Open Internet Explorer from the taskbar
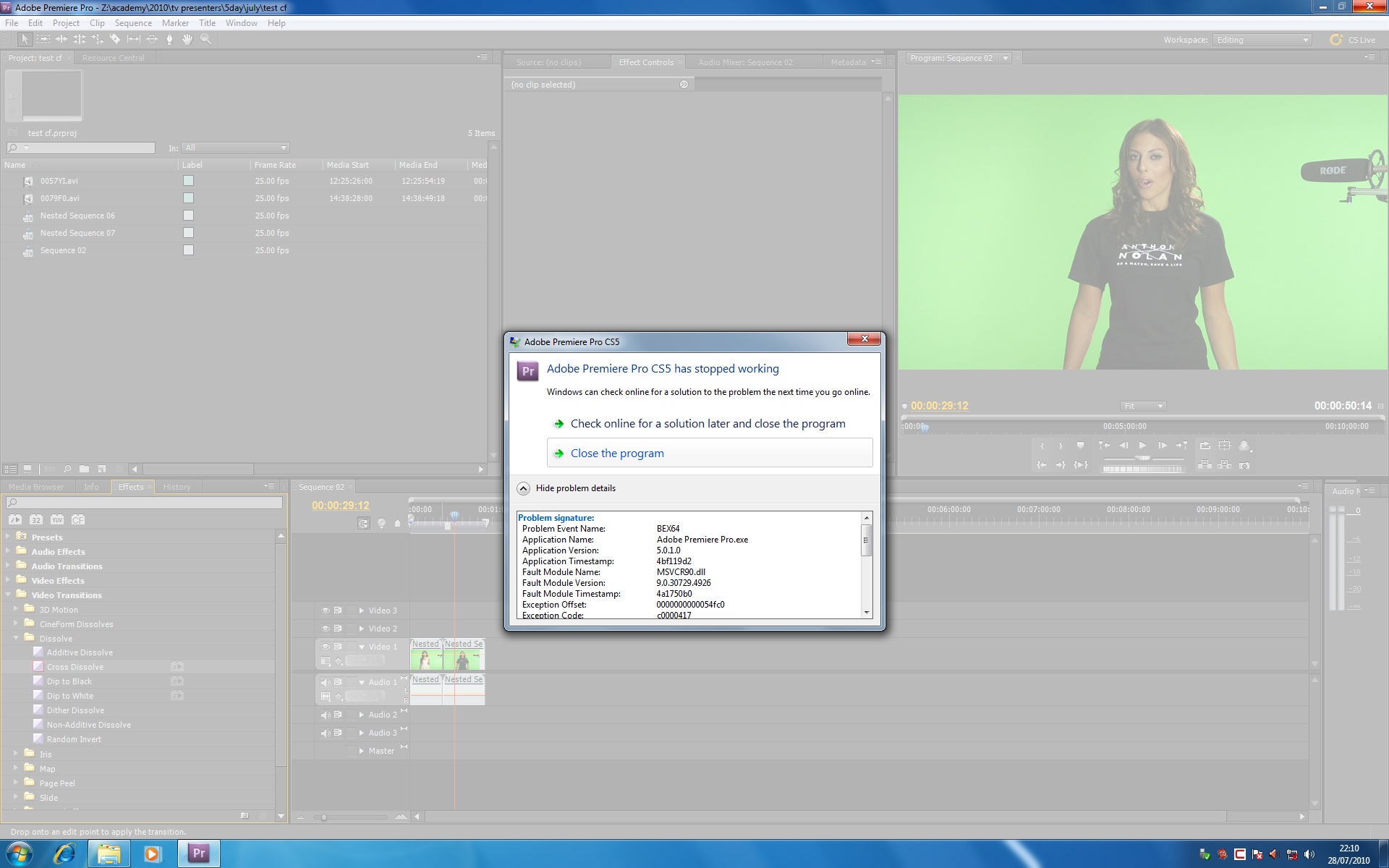1389x868 pixels. 64,854
